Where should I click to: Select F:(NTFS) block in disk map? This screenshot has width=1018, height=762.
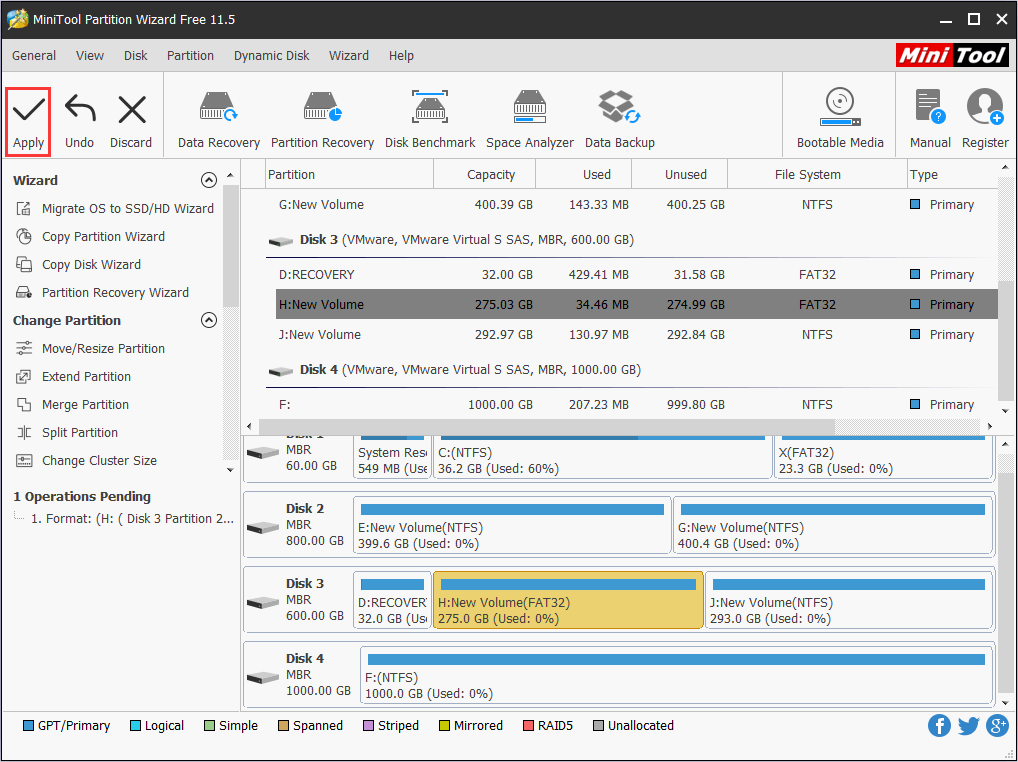[676, 676]
